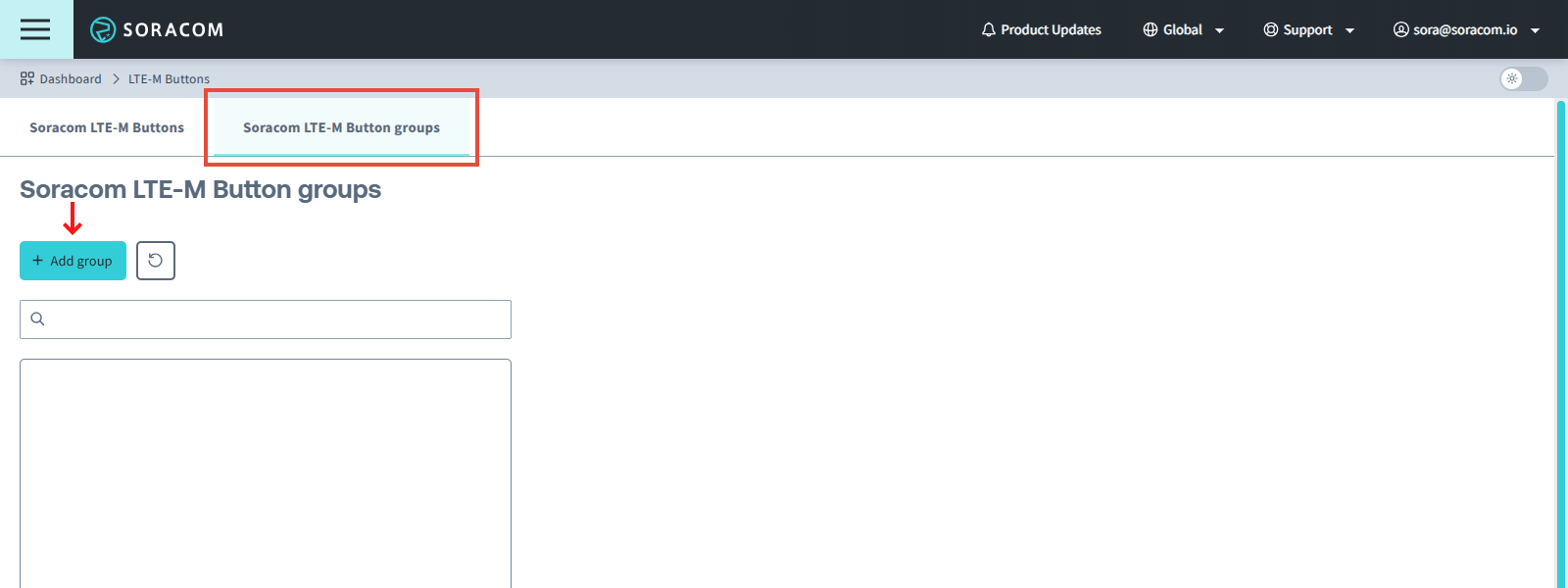The height and width of the screenshot is (588, 1568).
Task: Click the Dashboard grid icon in breadcrumb
Action: 27,78
